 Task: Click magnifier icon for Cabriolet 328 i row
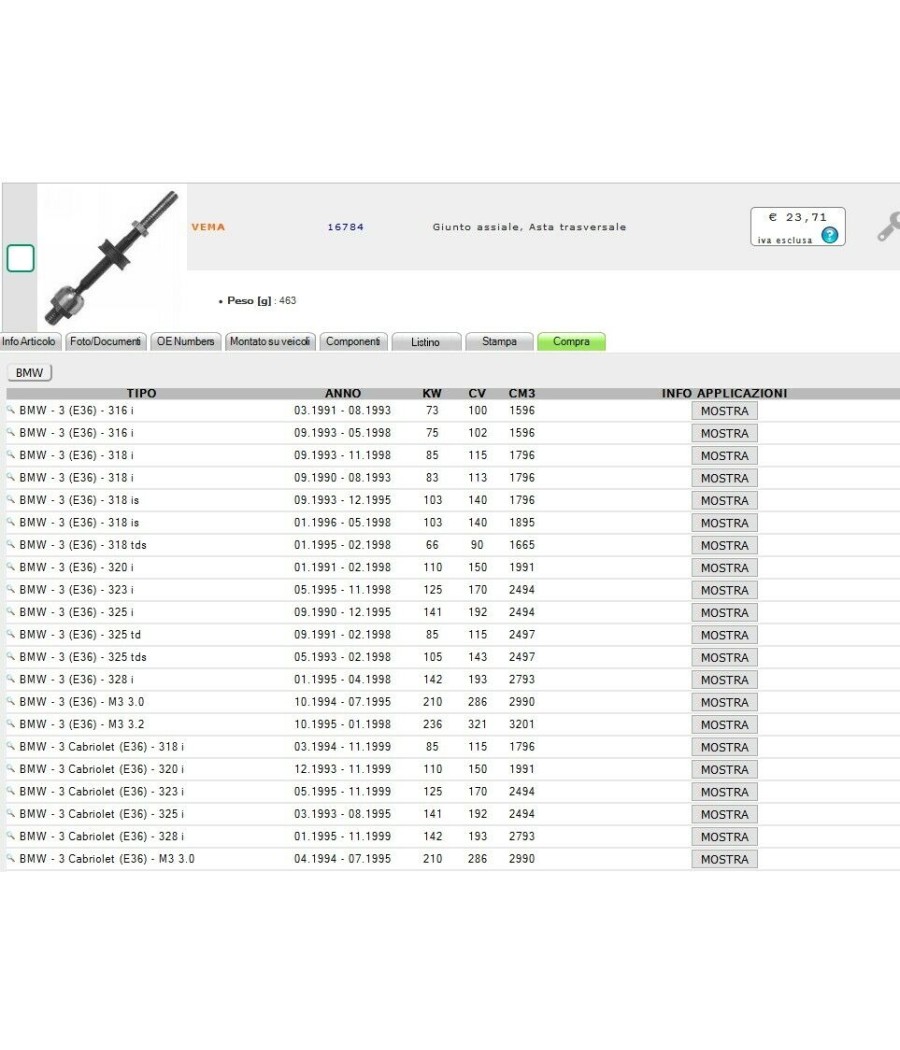pos(11,836)
